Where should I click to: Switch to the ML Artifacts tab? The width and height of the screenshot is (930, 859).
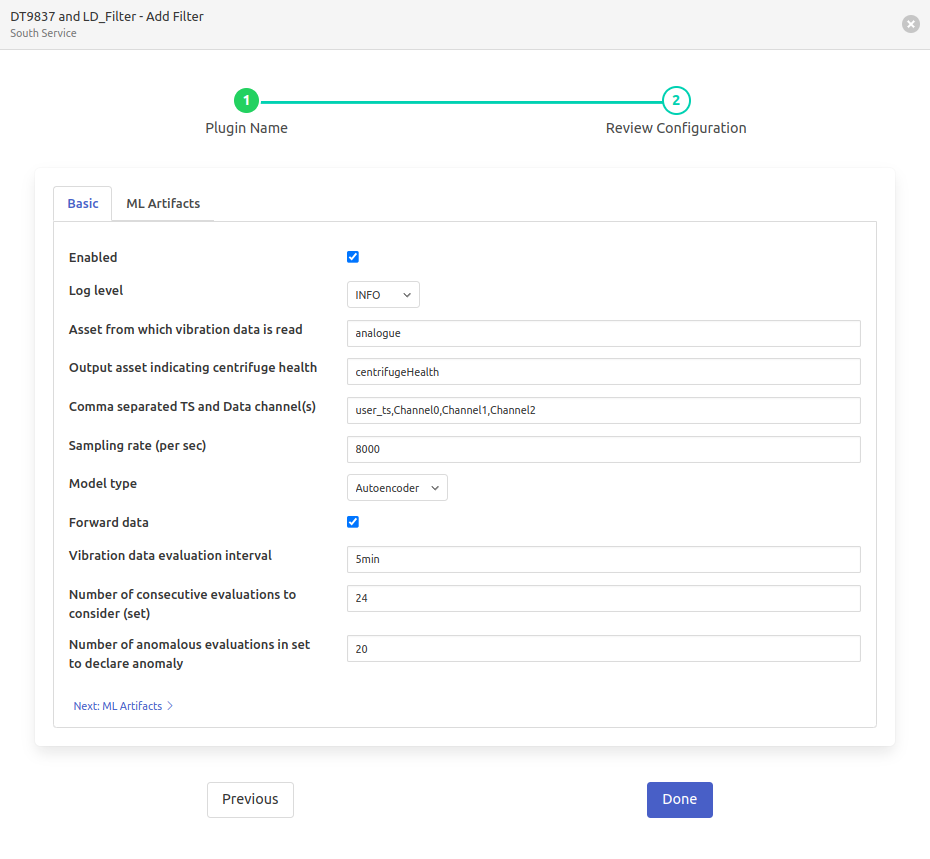(x=163, y=204)
